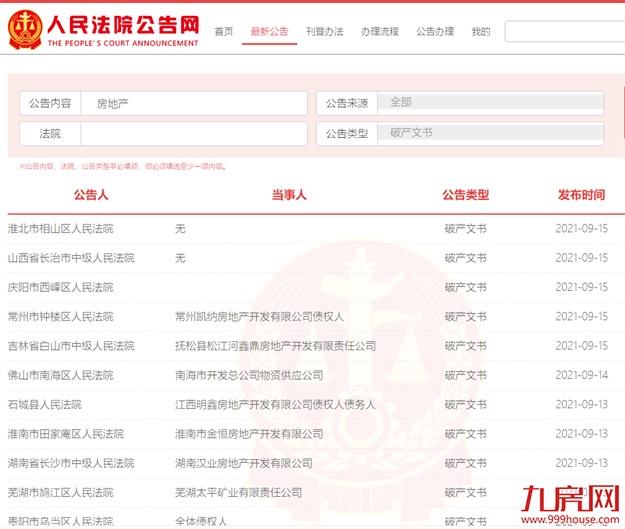Screen dimensions: 625x529
Task: Click the People's Court Announcement logo emblem
Action: click(x=25, y=30)
